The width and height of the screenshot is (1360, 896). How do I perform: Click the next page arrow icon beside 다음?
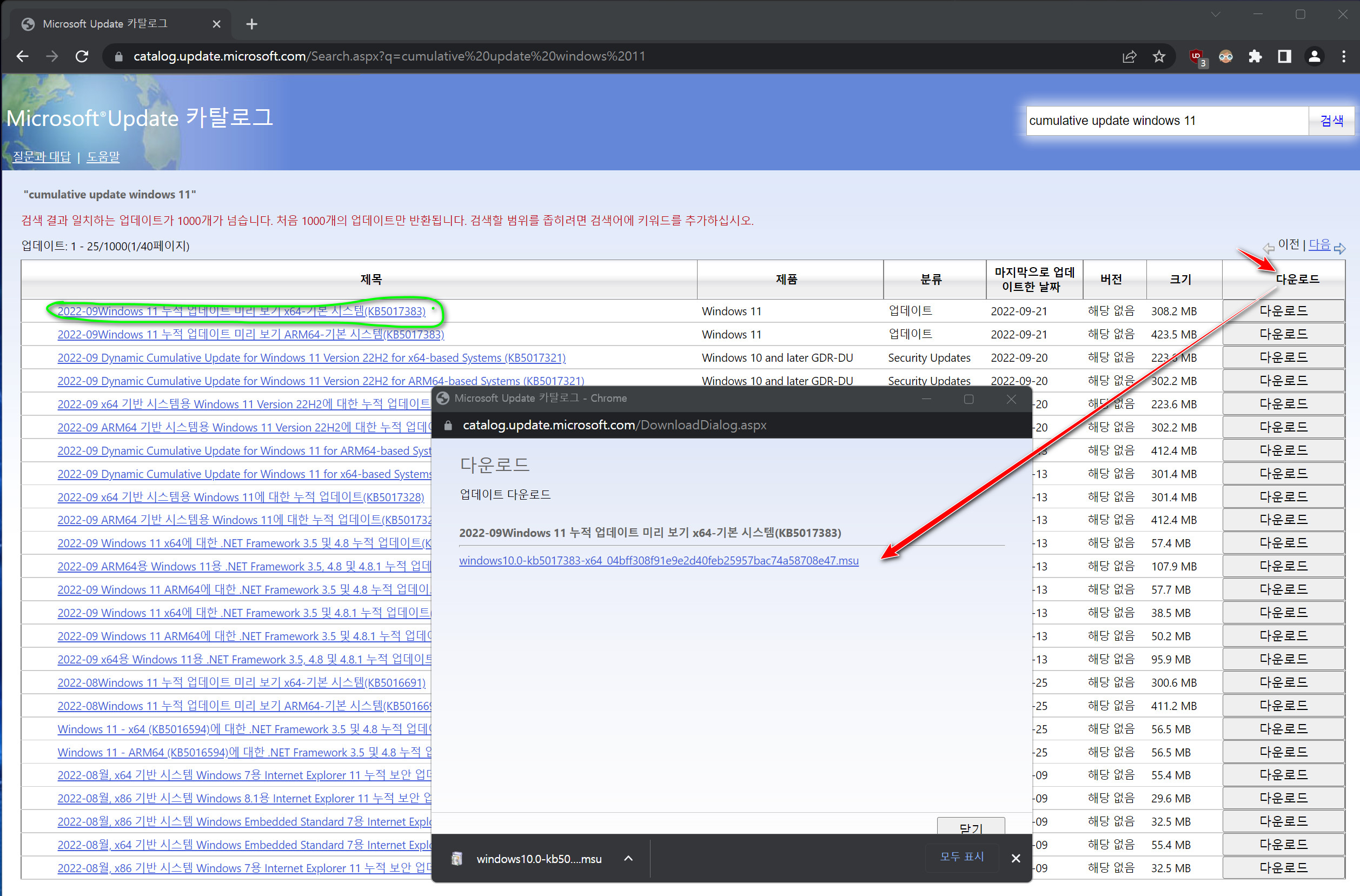click(1340, 248)
